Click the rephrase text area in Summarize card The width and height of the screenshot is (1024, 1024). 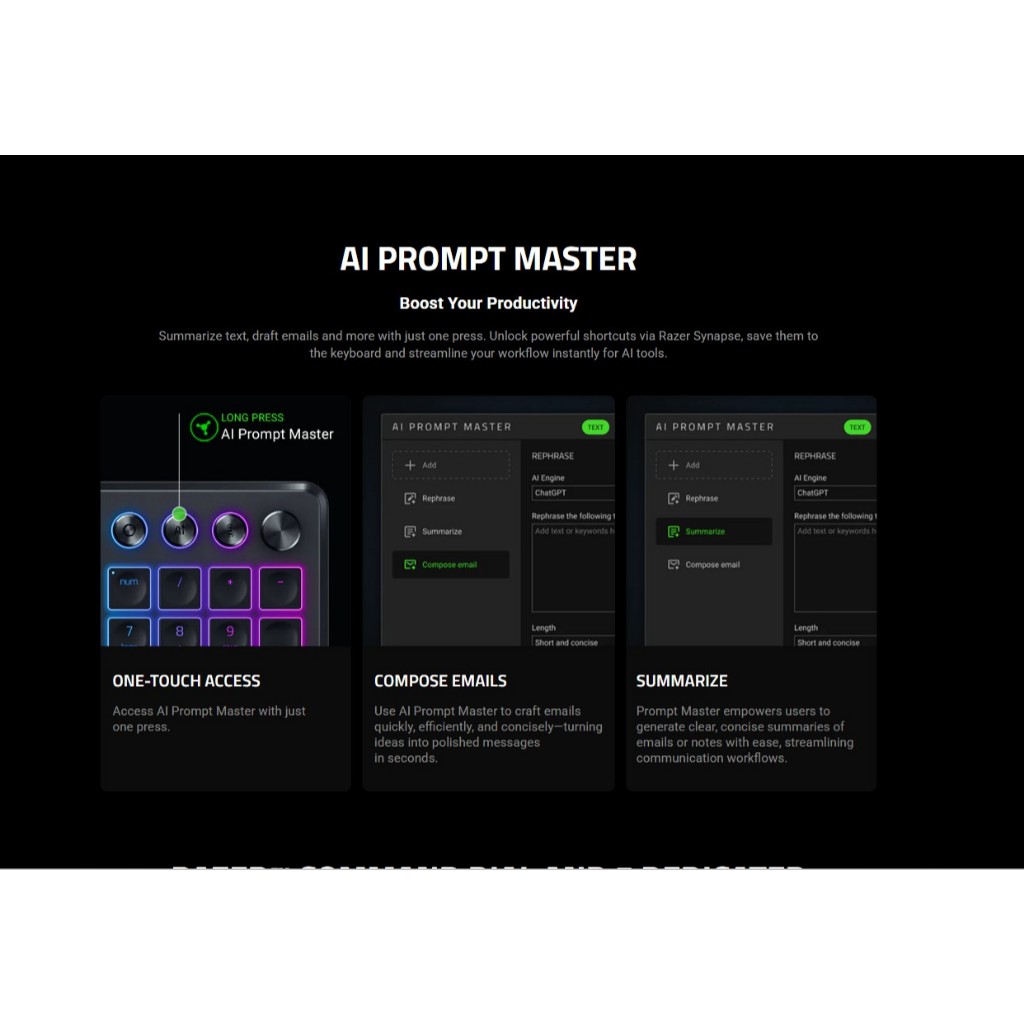(835, 568)
